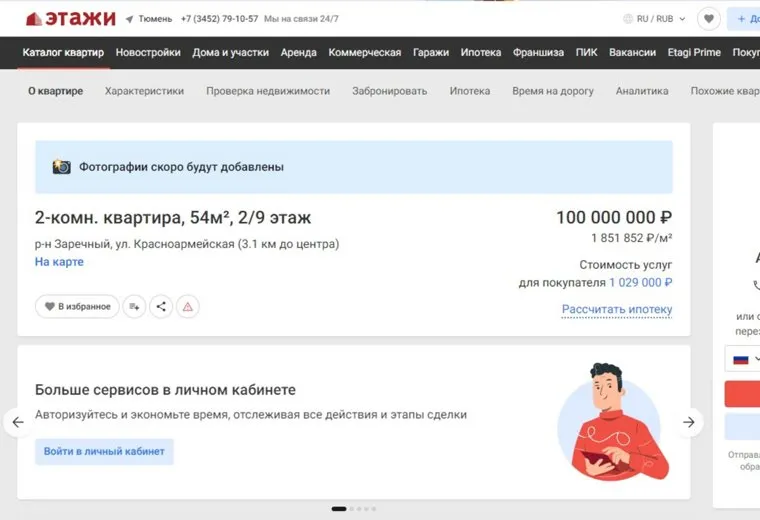
Task: Click Войти в личный кабинет button
Action: [104, 451]
